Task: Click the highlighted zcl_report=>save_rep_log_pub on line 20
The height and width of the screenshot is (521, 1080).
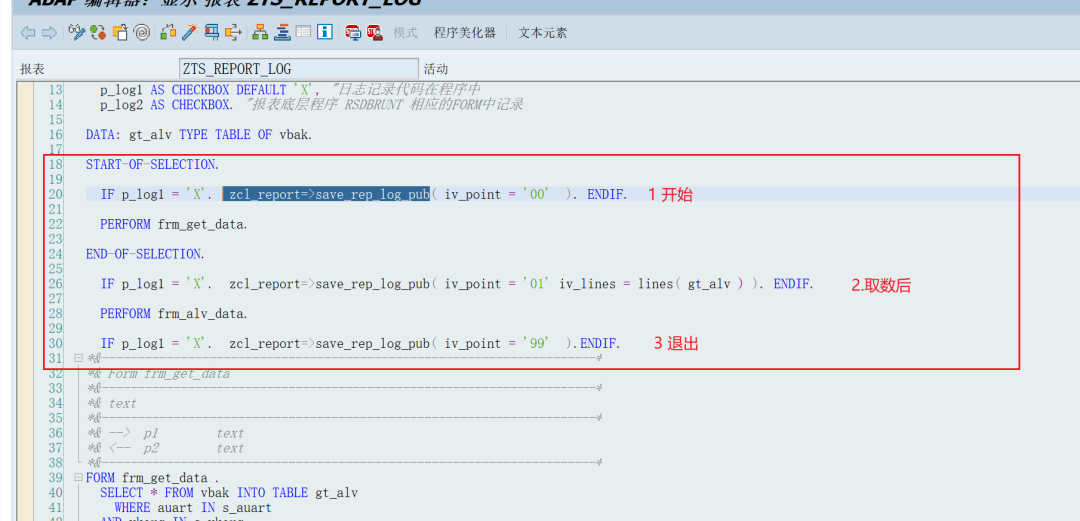Action: [326, 194]
